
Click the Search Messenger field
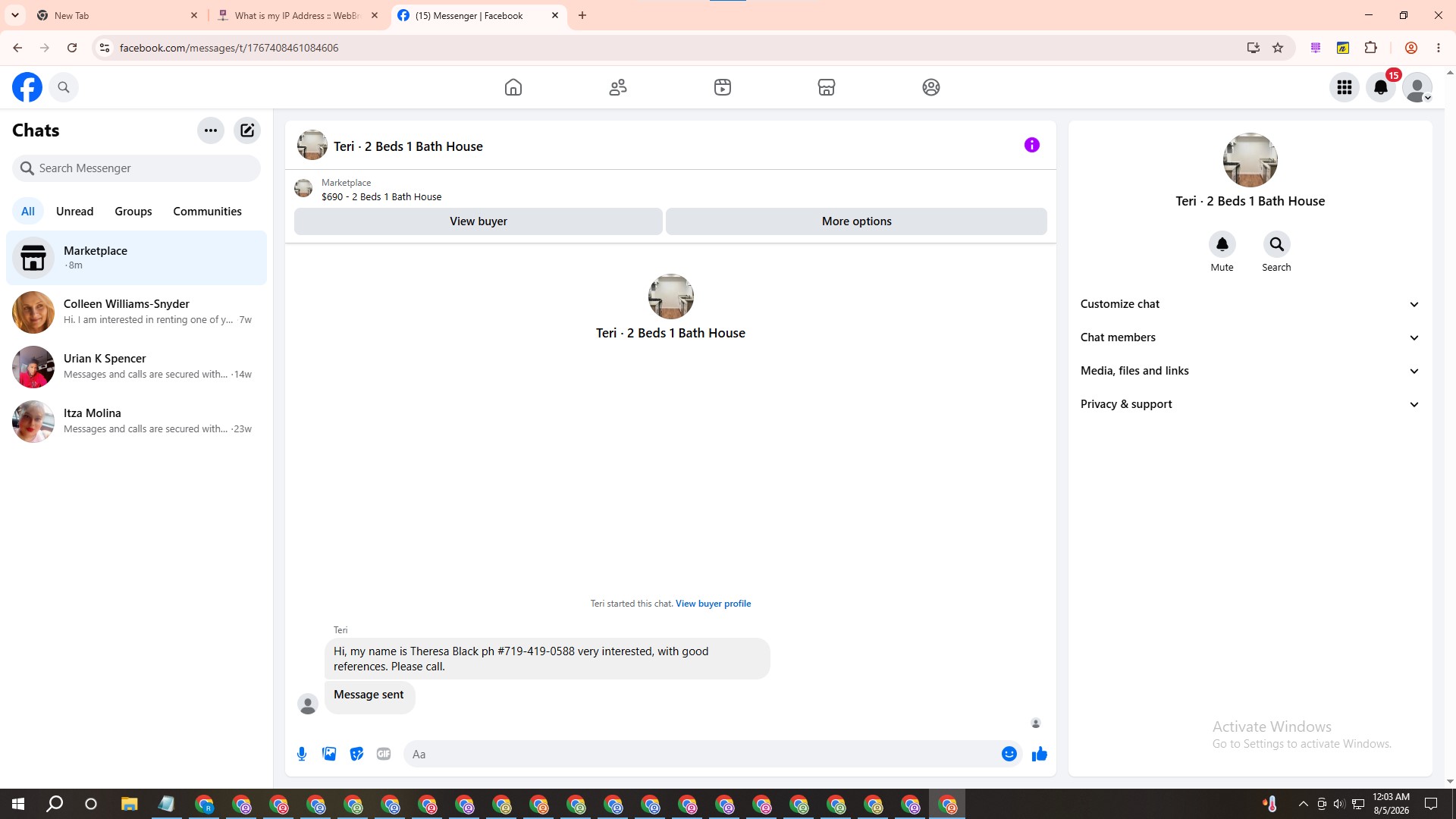(x=136, y=168)
